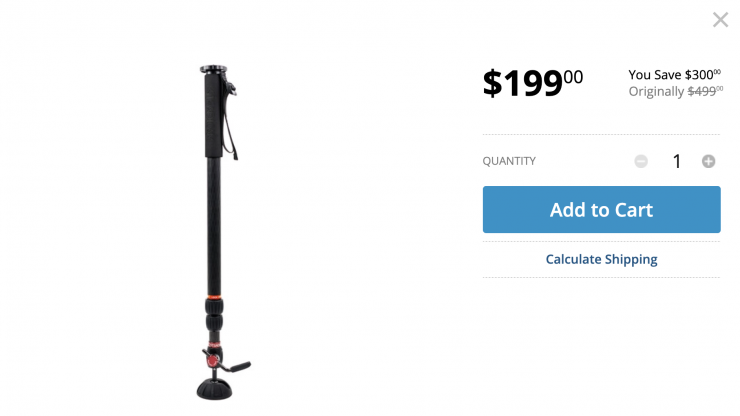Add the monopod to cart
740x416 pixels.
point(601,209)
